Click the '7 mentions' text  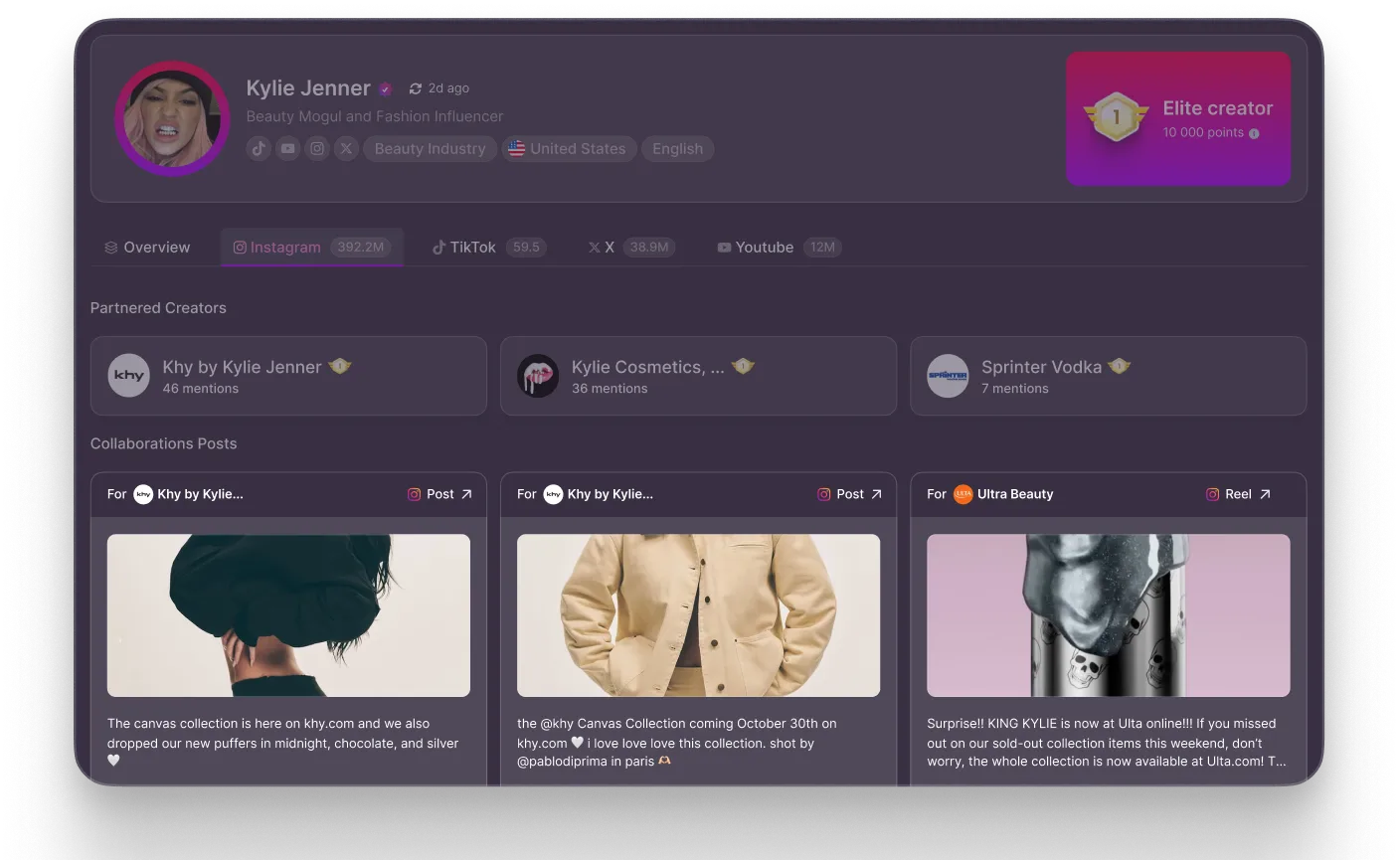pos(1015,389)
